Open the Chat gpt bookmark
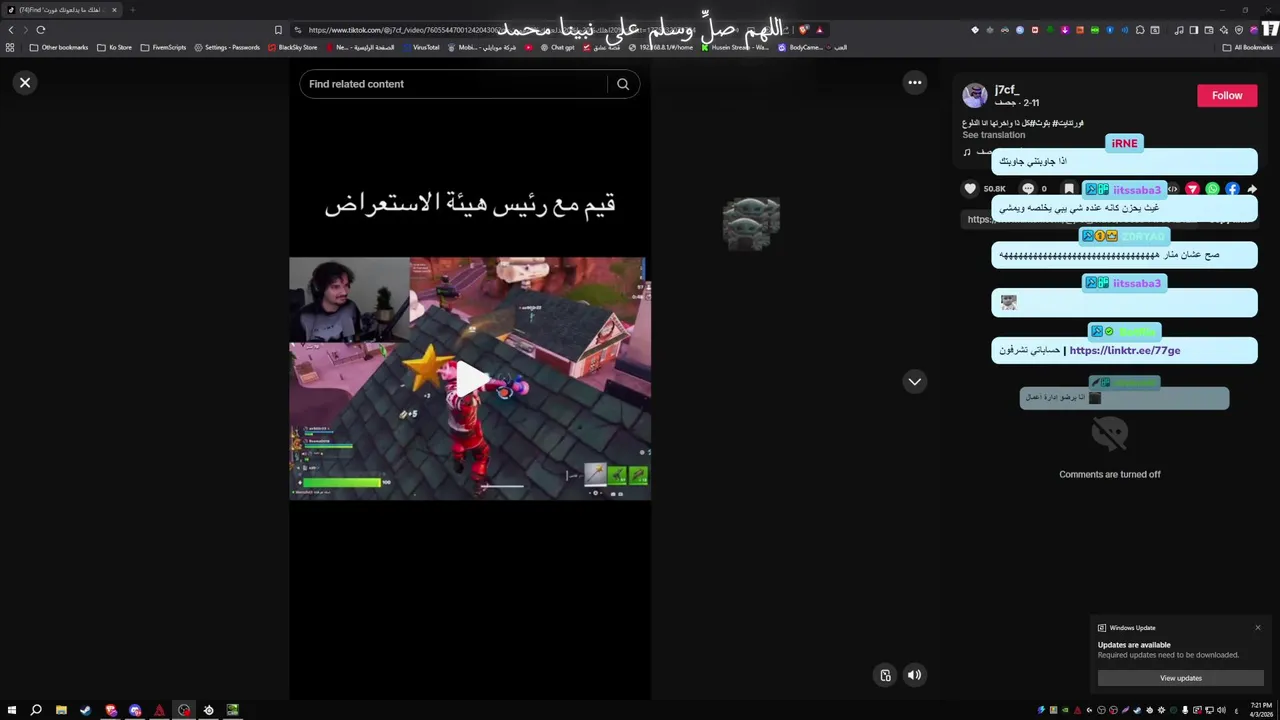1280x720 pixels. coord(557,47)
